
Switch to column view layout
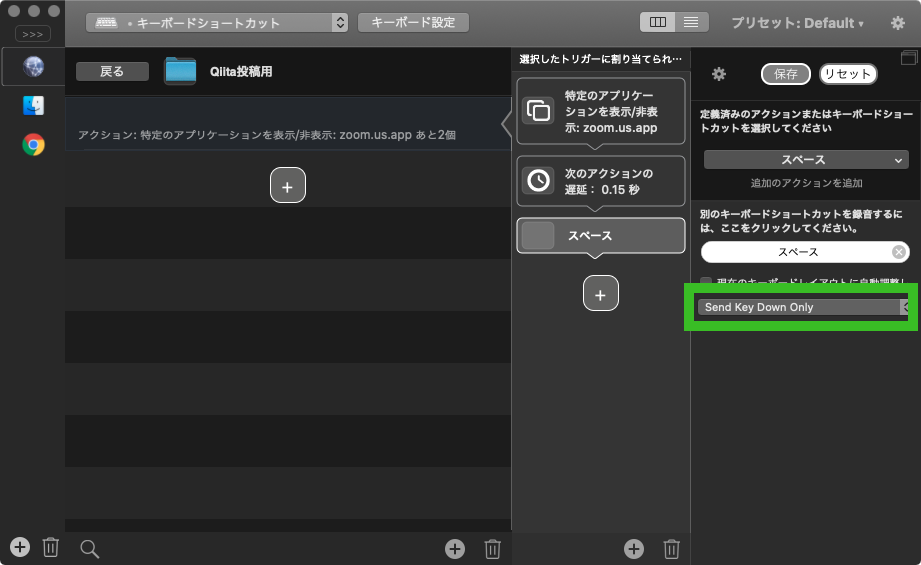pyautogui.click(x=657, y=22)
